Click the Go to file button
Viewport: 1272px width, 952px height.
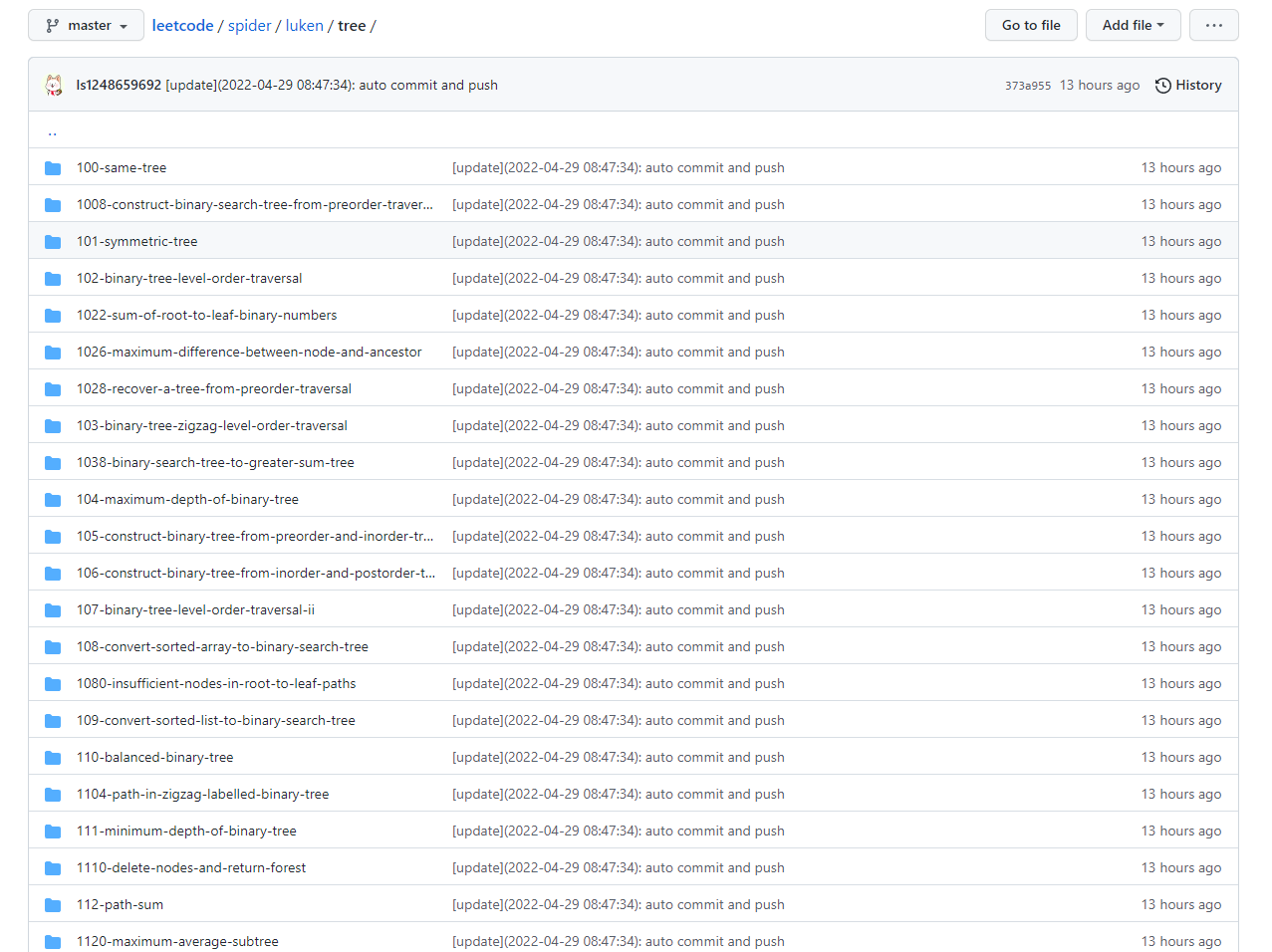[x=1030, y=26]
